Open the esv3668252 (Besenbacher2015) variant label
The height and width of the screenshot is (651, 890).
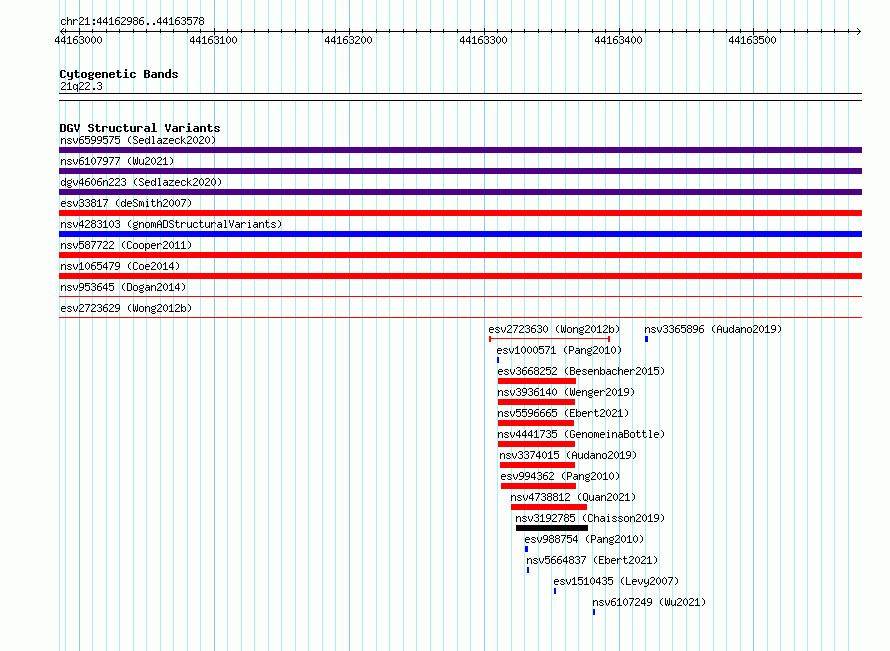click(581, 371)
